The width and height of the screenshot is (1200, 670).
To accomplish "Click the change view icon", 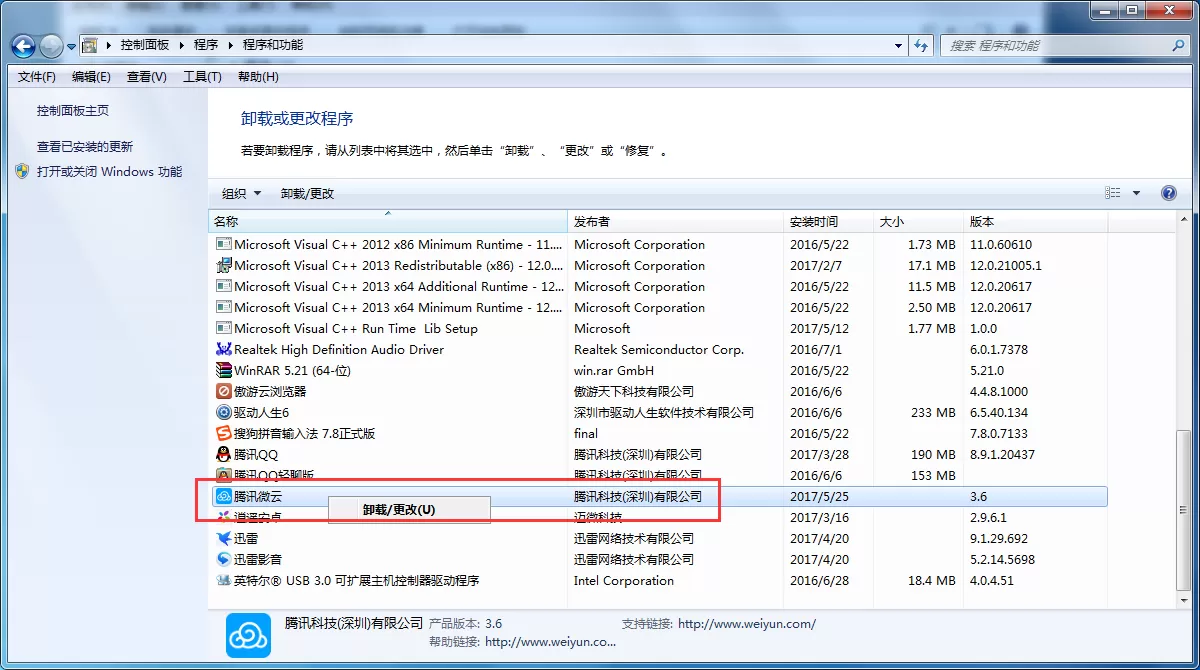I will coord(1112,193).
